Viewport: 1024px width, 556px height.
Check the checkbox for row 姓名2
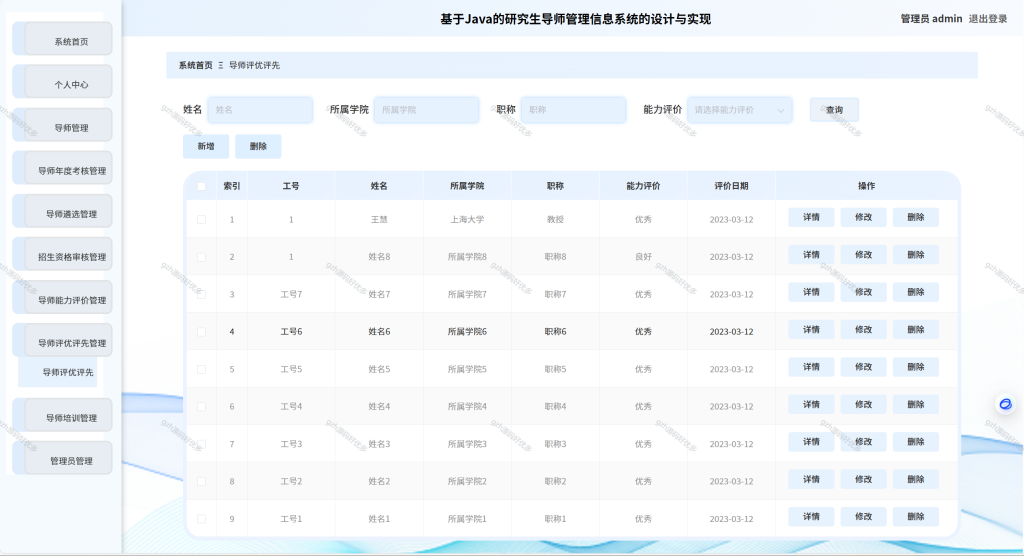click(201, 482)
